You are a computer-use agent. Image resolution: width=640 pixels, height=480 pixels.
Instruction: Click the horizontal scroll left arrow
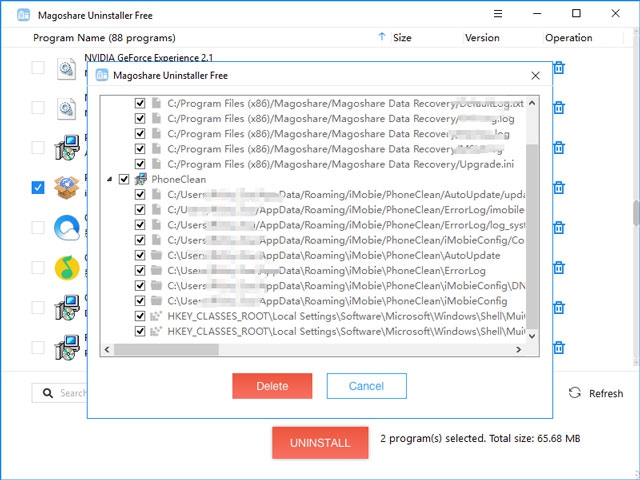click(x=107, y=349)
